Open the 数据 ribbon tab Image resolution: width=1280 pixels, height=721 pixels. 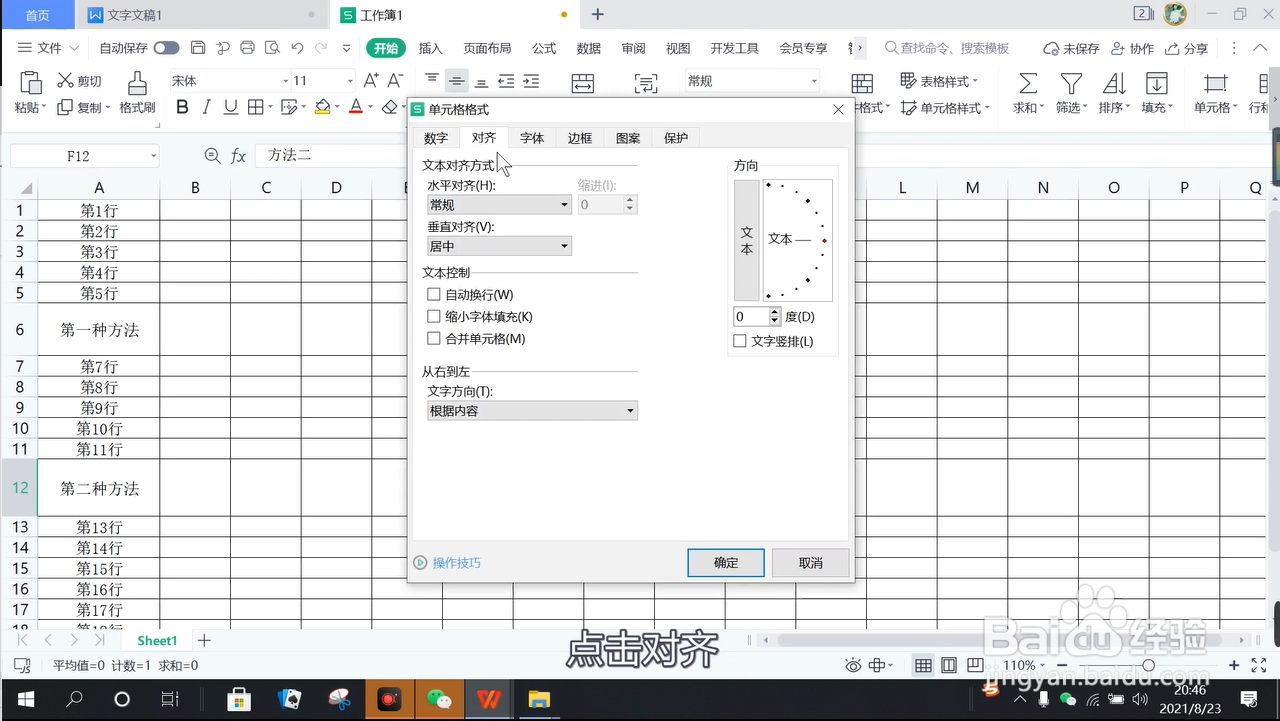(x=589, y=47)
